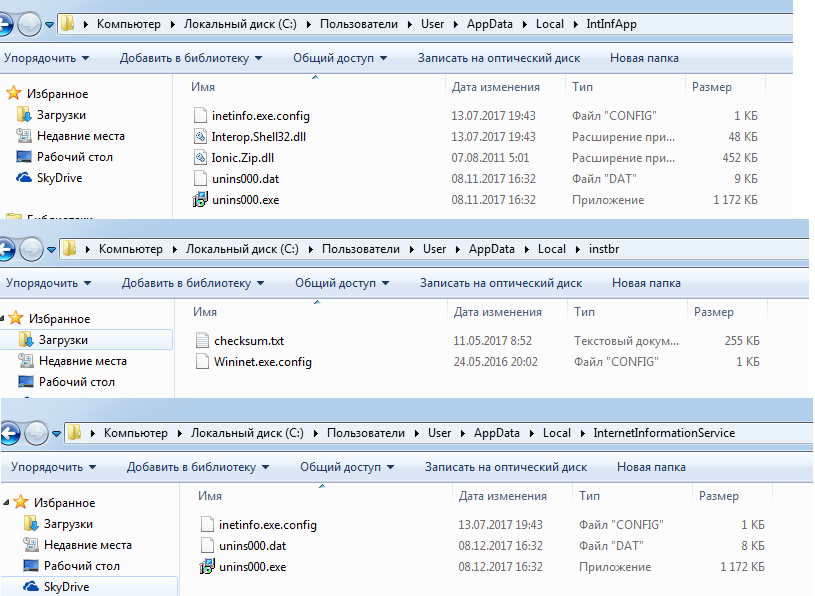Open Загрузки icon in instbr sidebar
Screen dimensions: 815x596
coord(26,339)
